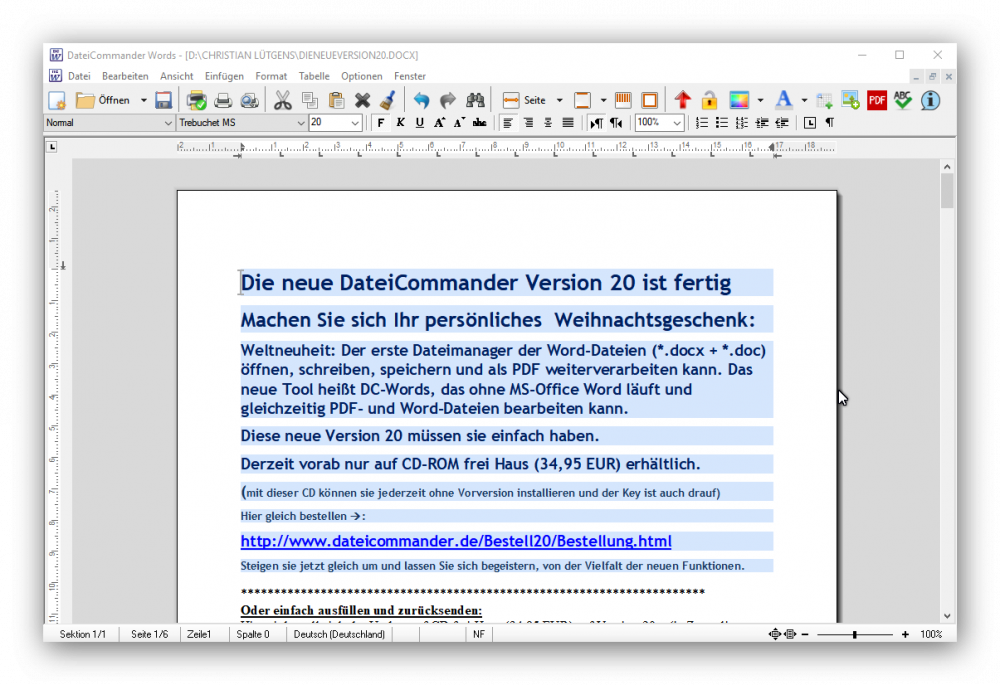
Task: Expand the 100% zoom dropdown
Action: point(677,123)
